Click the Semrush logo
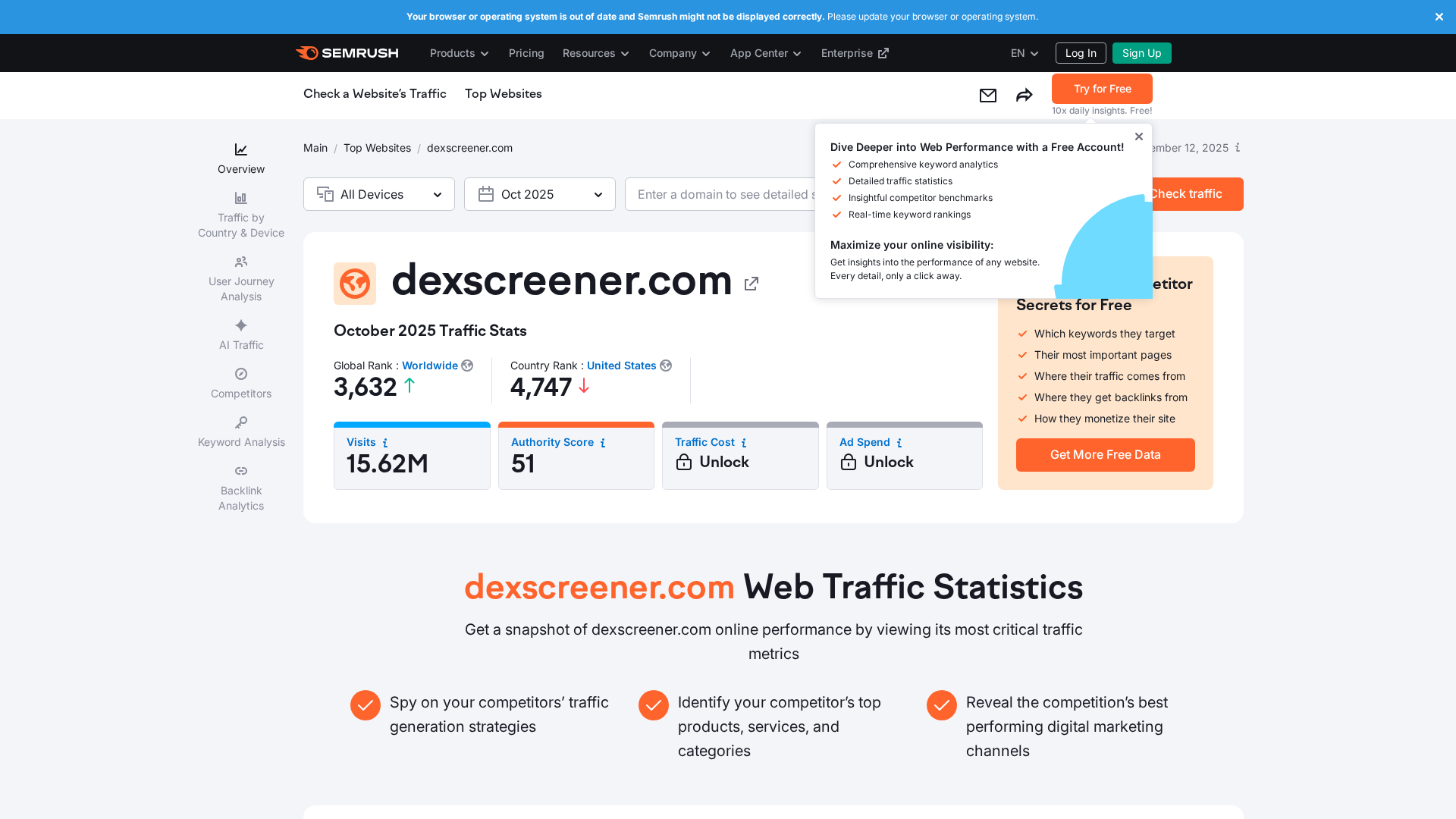This screenshot has width=1456, height=819. point(347,53)
